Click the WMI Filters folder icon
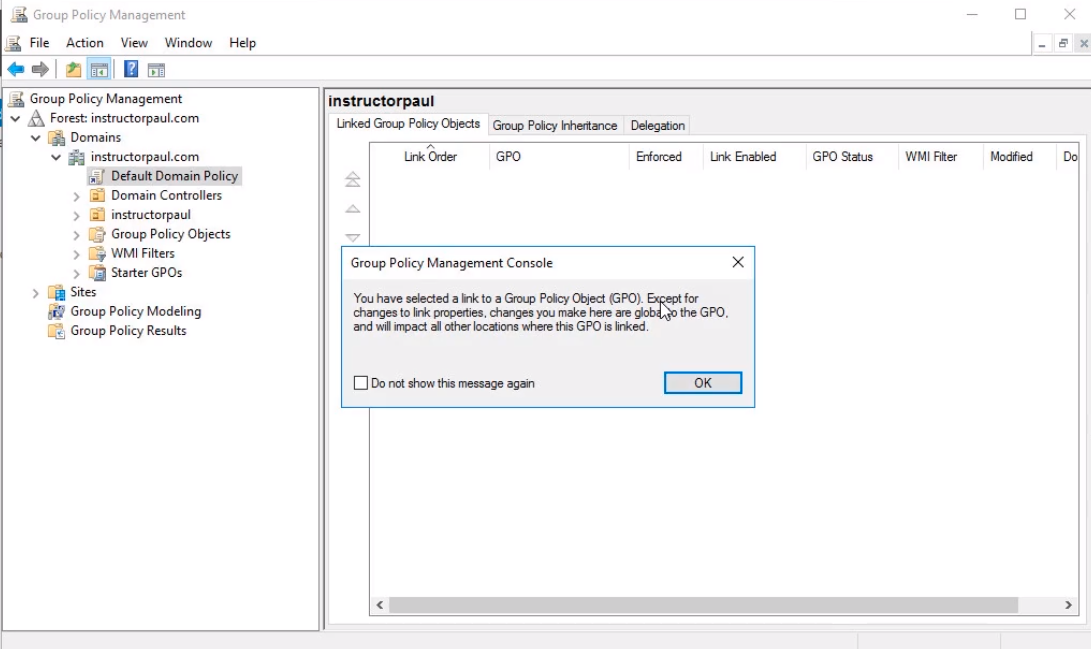The image size is (1091, 649). click(x=97, y=254)
